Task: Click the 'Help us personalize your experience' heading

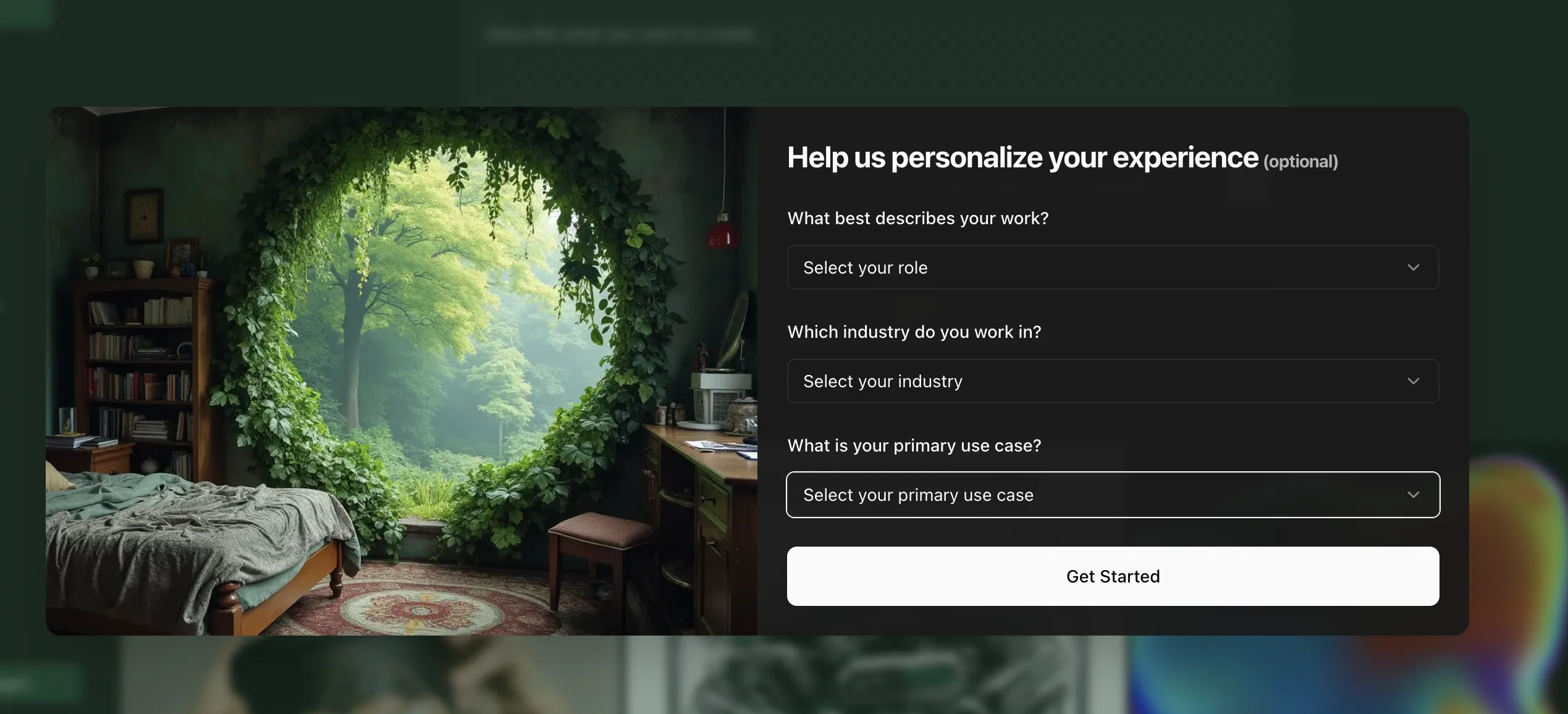Action: click(x=1022, y=157)
